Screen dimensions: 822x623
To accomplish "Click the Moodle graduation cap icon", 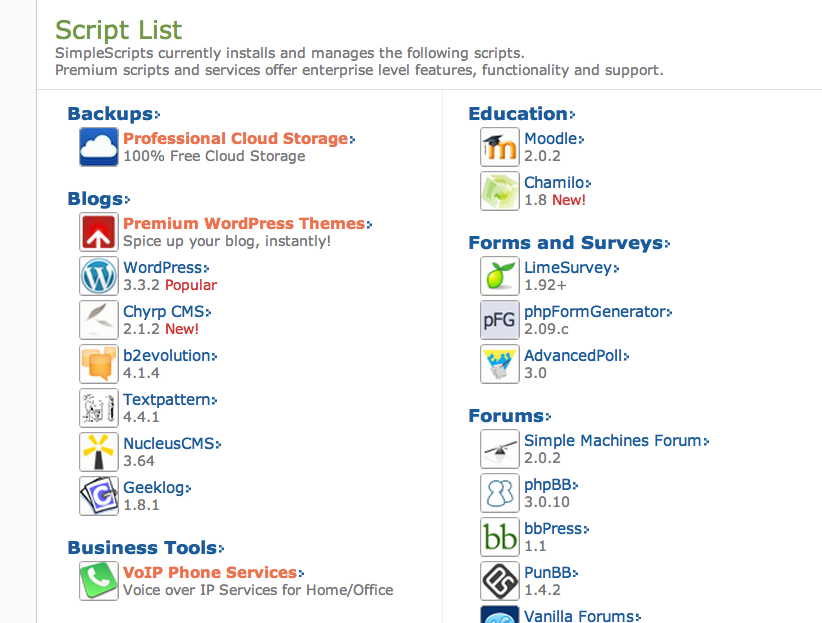I will 500,147.
